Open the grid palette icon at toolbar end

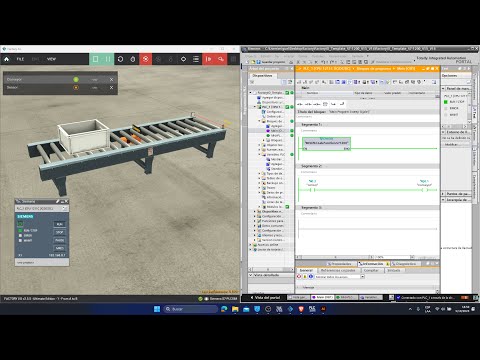[x=233, y=59]
